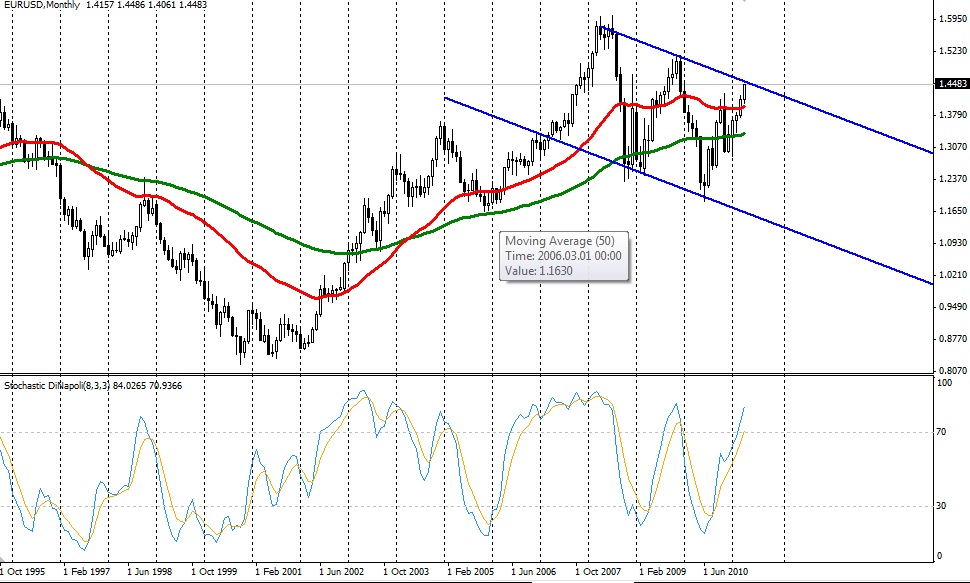Click the stochastic 30 level axis label
Screen dimensions: 970x583
[942, 506]
